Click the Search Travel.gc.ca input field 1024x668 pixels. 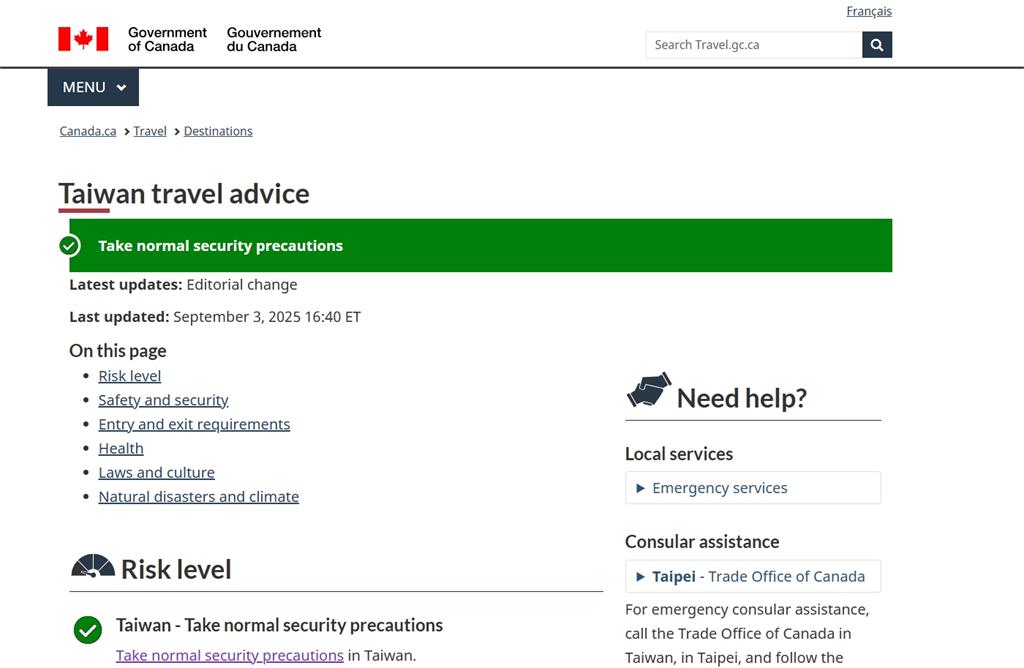pyautogui.click(x=753, y=45)
